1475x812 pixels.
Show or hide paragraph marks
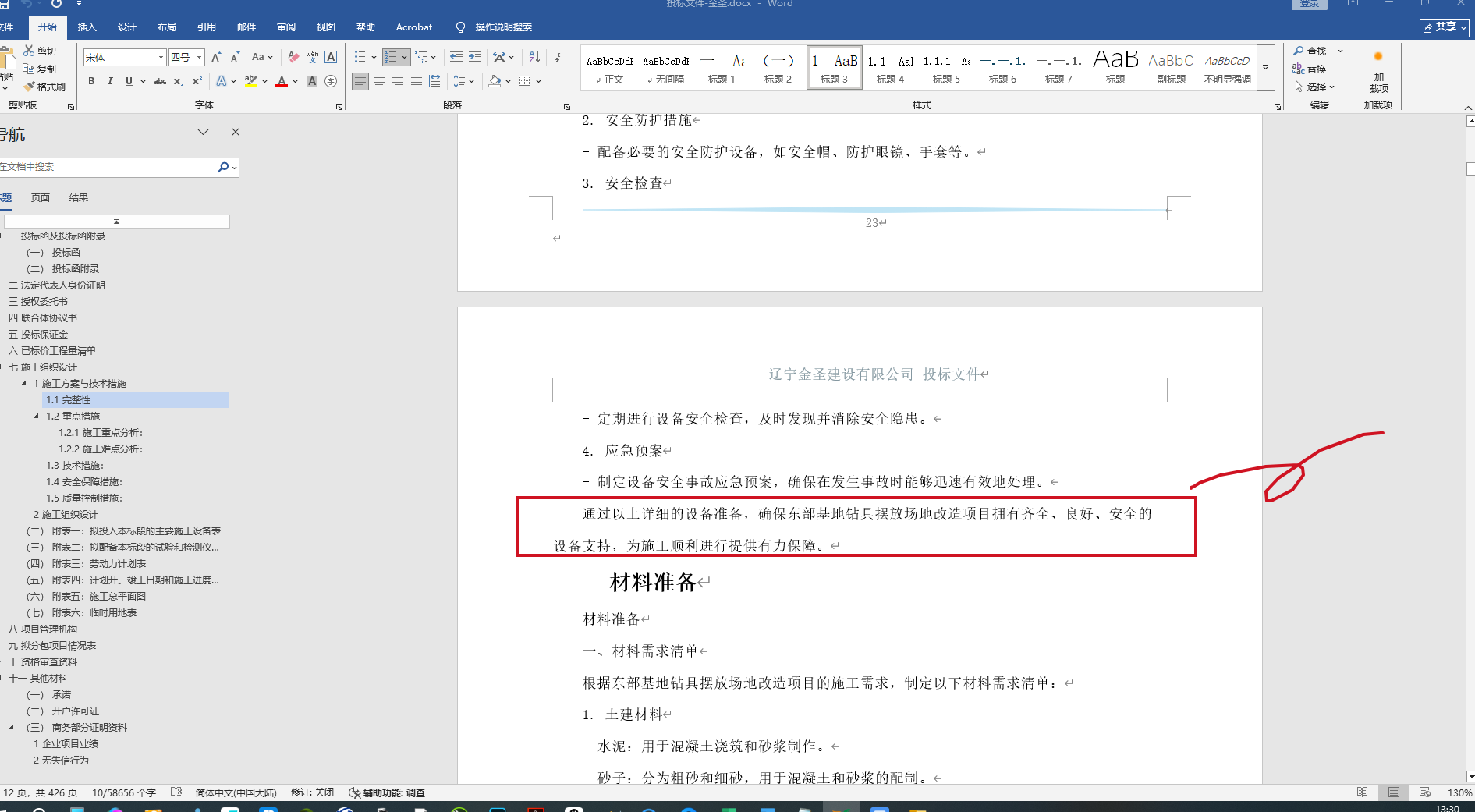point(558,57)
